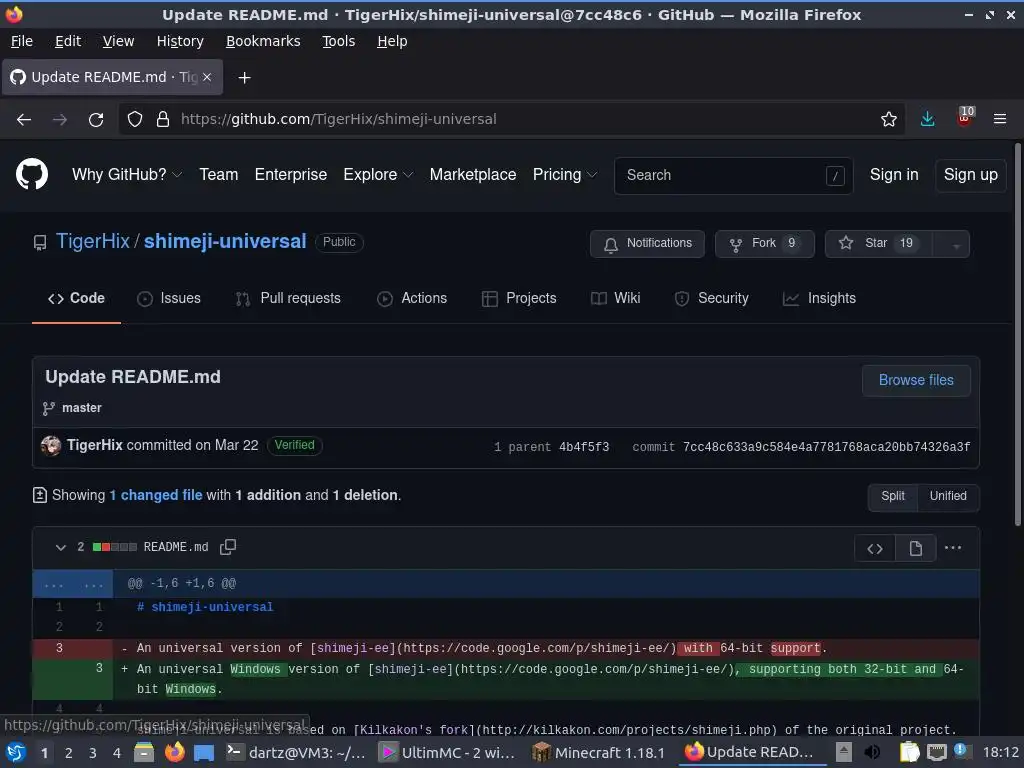This screenshot has width=1024, height=768.
Task: Open the TigerHix owner link in repo title
Action: [93, 242]
